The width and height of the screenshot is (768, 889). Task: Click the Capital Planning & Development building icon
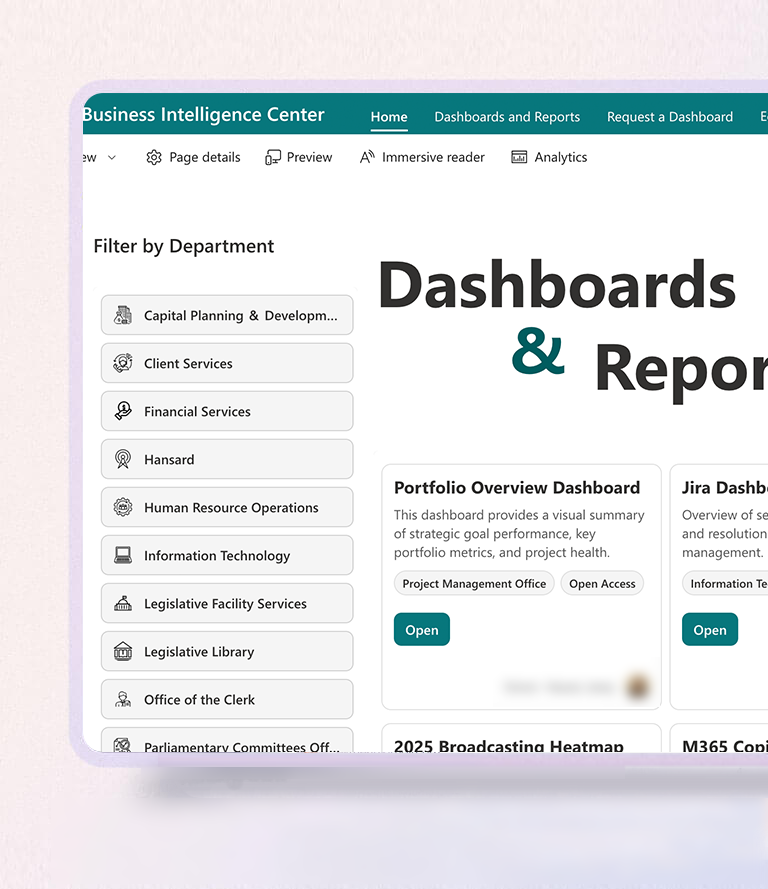(123, 315)
